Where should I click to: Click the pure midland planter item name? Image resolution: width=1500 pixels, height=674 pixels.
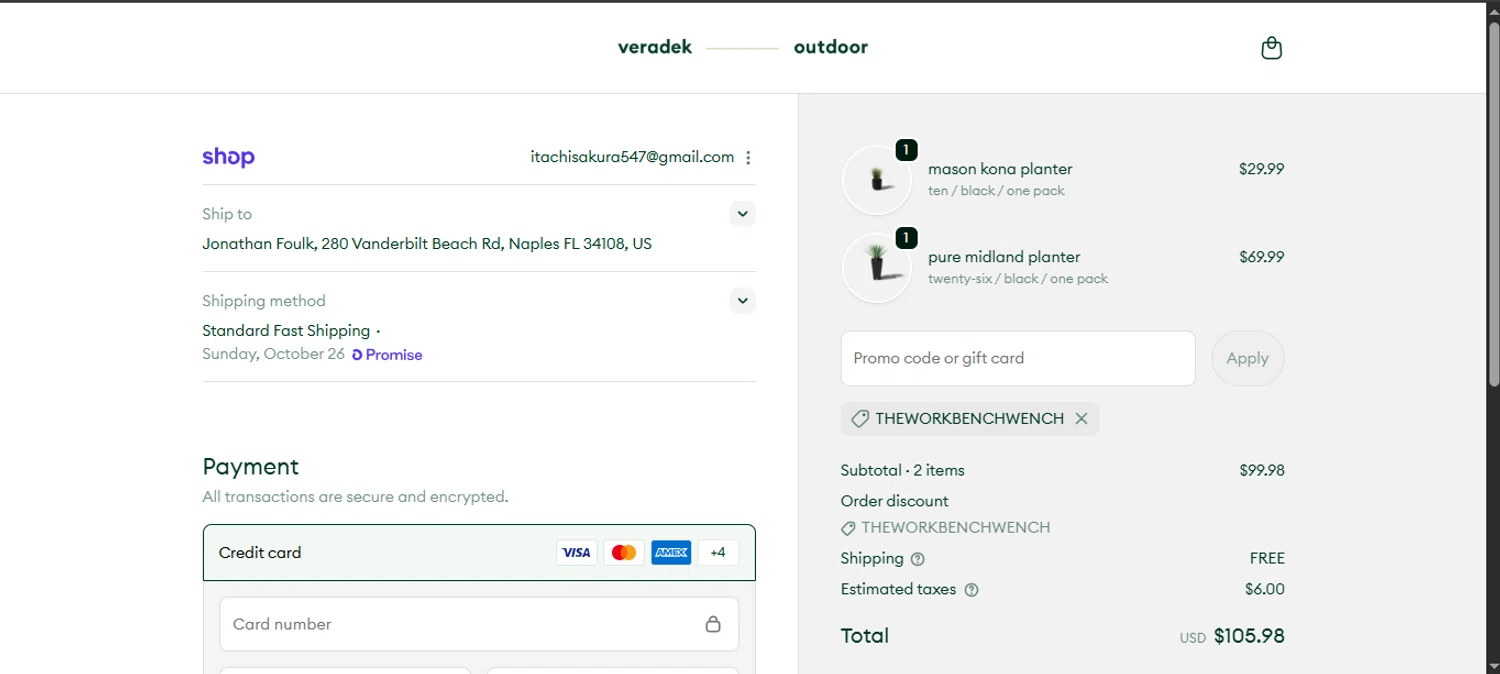(1004, 257)
